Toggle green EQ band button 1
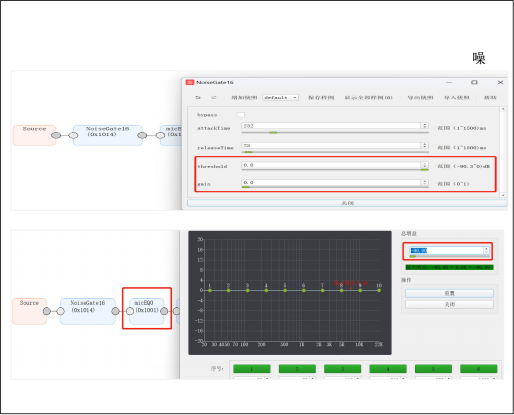 coord(252,369)
